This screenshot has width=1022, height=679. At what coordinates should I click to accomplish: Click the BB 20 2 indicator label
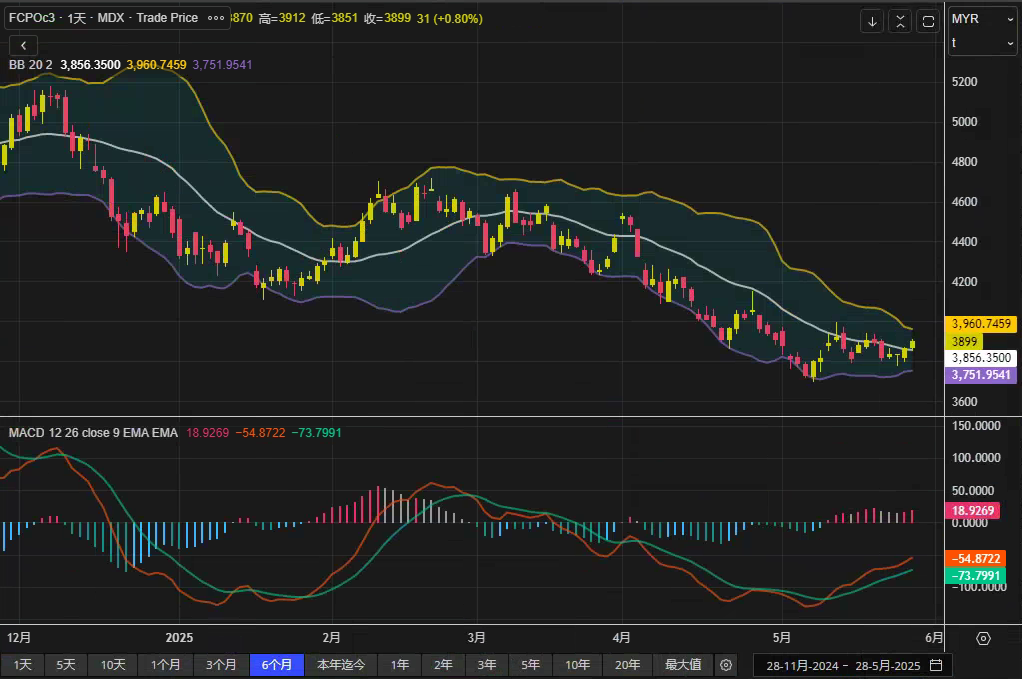click(x=31, y=65)
